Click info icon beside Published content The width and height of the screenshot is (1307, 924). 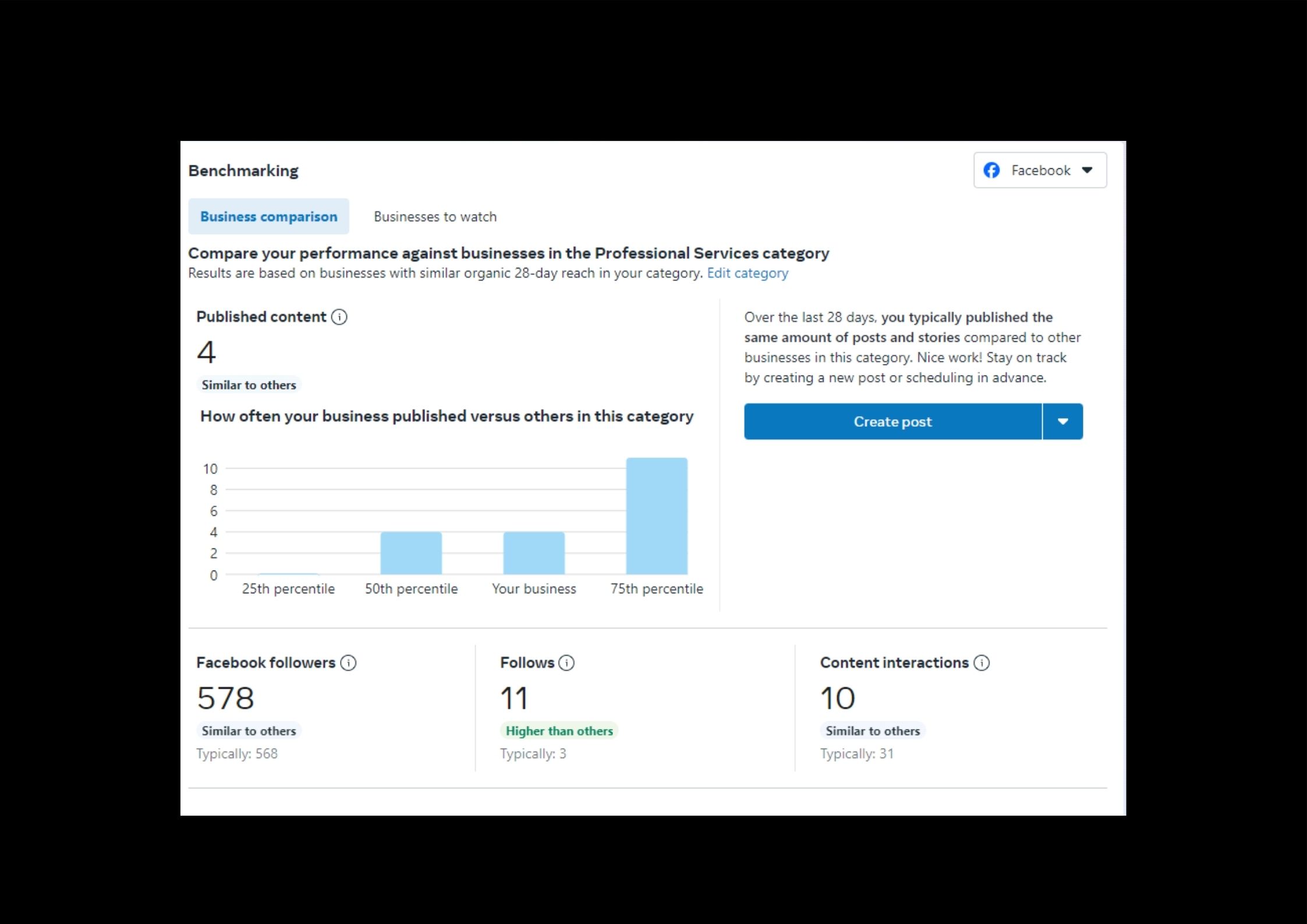(339, 317)
